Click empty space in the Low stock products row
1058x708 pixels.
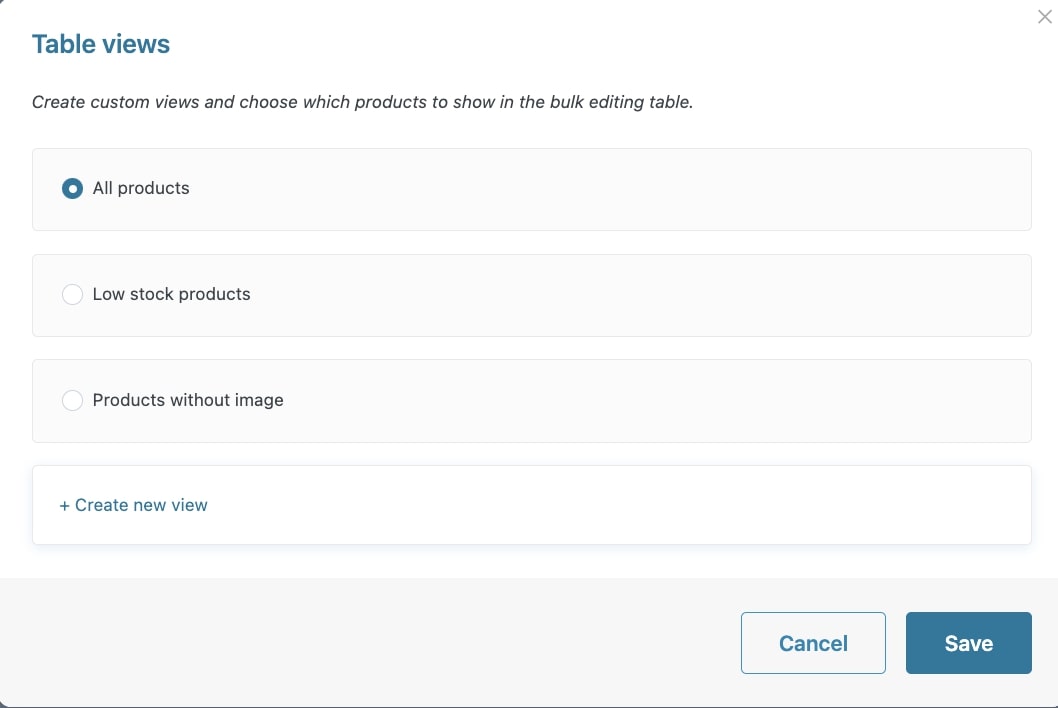pos(600,296)
